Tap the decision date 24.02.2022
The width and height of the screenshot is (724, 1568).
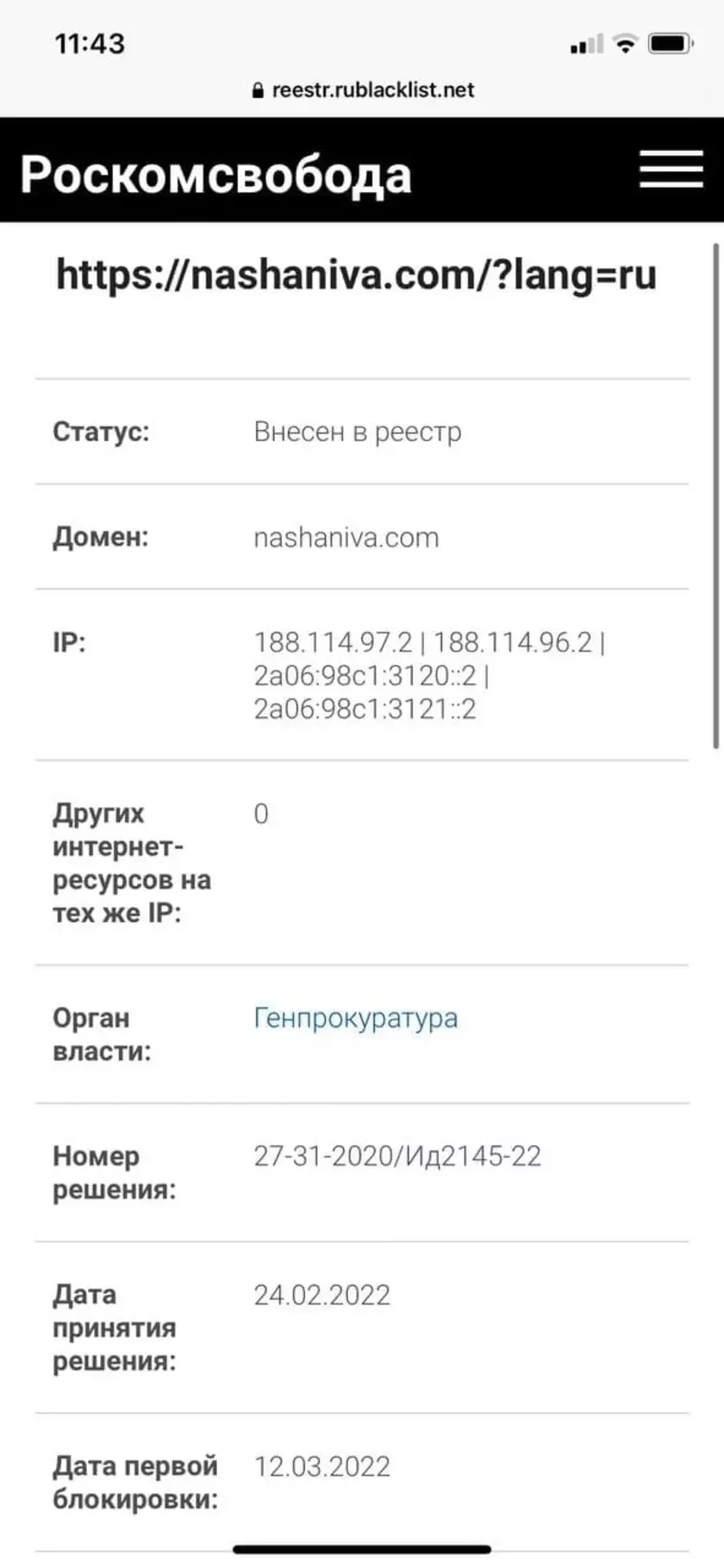pos(321,1295)
